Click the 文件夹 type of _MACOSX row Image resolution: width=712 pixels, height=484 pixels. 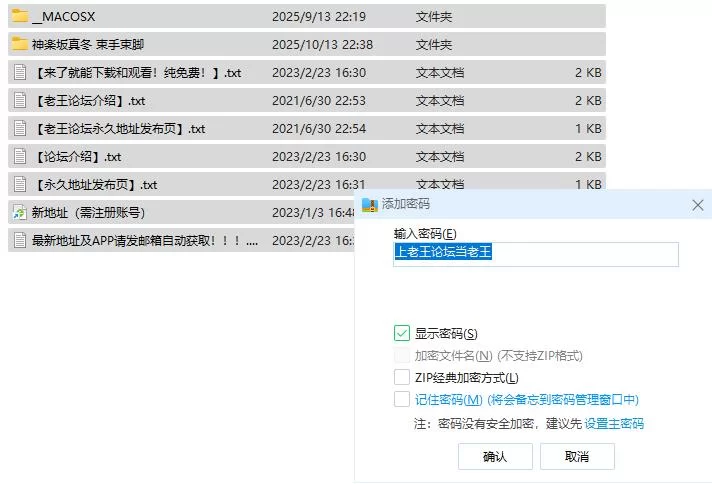click(x=434, y=17)
